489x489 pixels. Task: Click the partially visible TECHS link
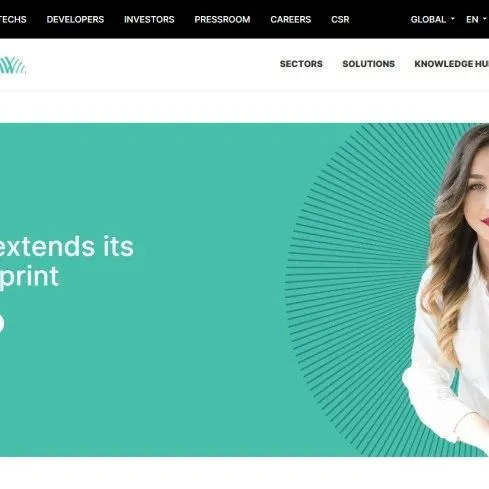point(13,19)
